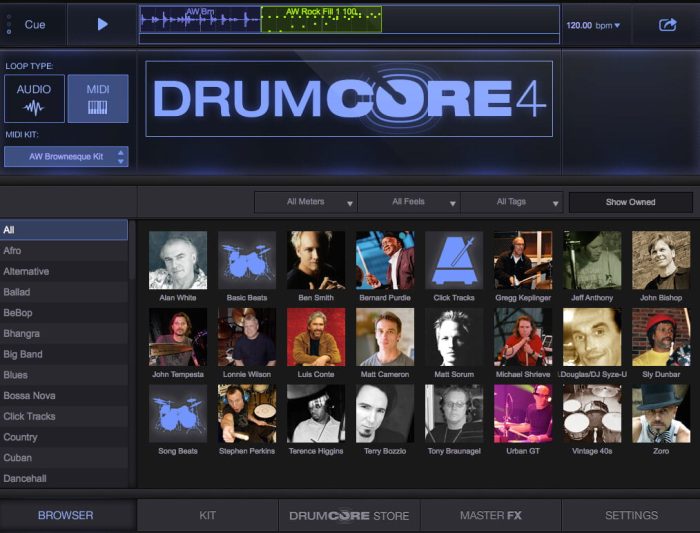The height and width of the screenshot is (533, 700).
Task: Switch to the KIT tab
Action: [x=208, y=515]
